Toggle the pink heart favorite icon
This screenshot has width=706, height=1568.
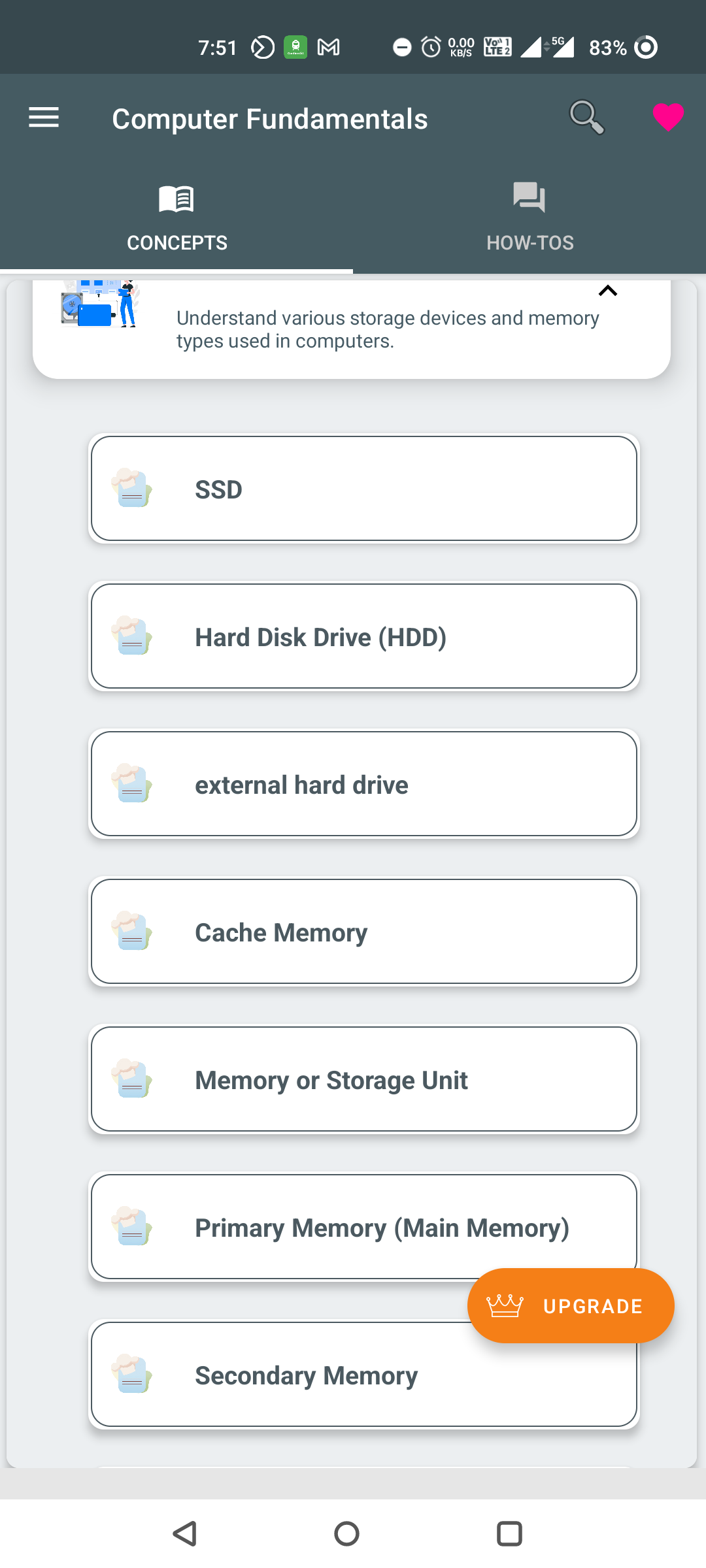(667, 118)
